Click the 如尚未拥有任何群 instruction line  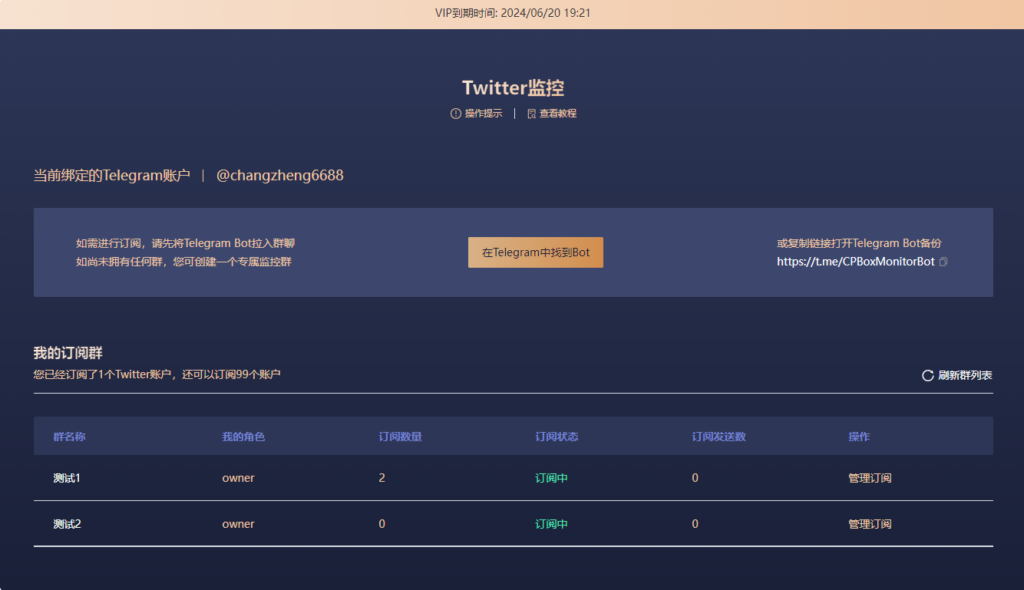pos(184,262)
